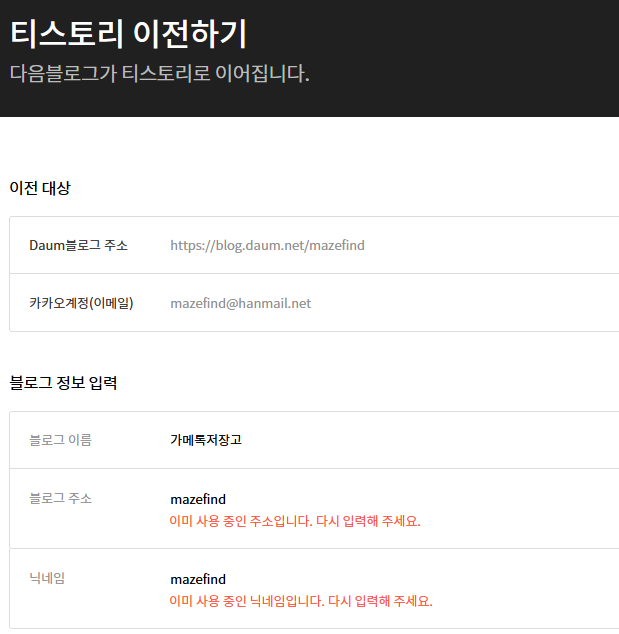Select the email mazefind@hanmail.net

click(x=241, y=303)
